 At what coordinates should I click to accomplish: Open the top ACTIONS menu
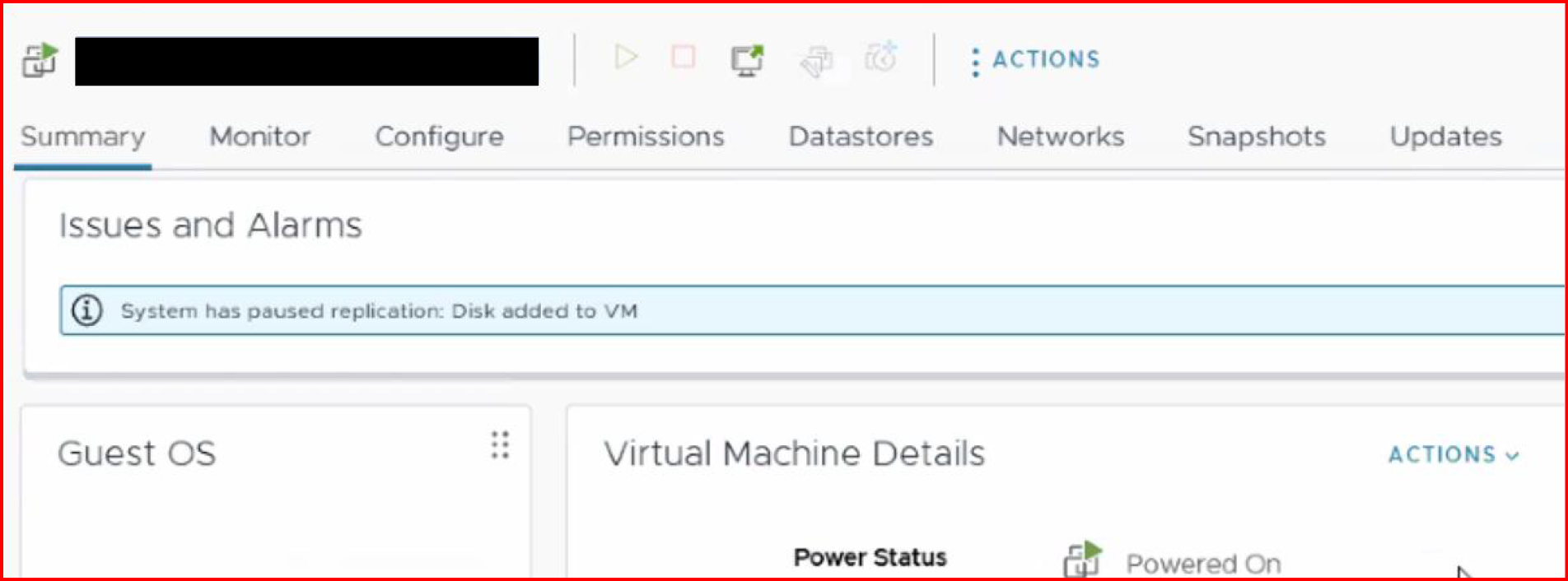click(x=1035, y=59)
